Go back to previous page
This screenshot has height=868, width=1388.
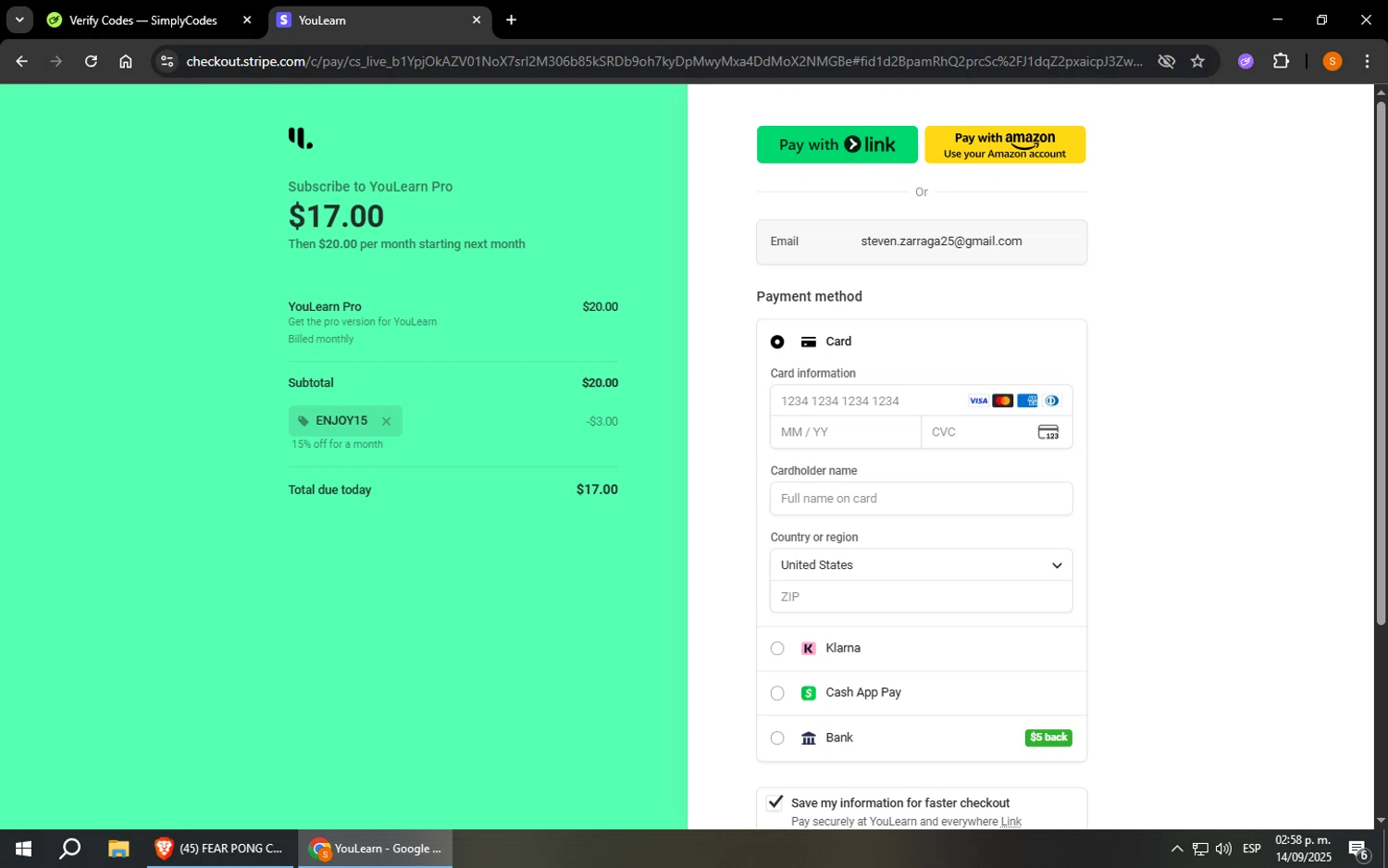21,61
